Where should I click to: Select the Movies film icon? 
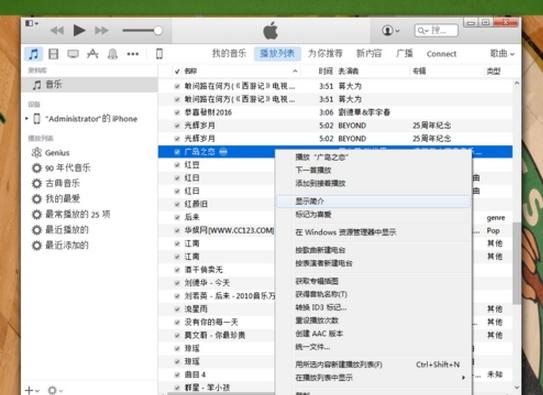pyautogui.click(x=53, y=54)
